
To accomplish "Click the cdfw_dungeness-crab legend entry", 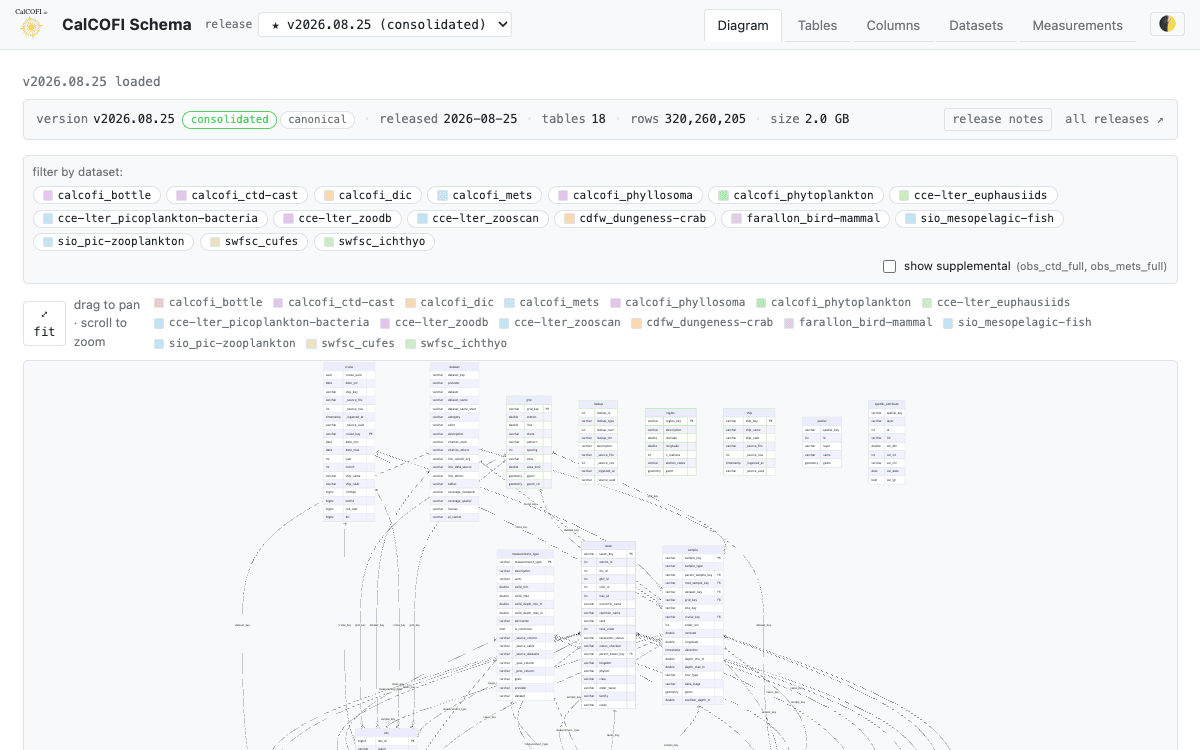I will tap(702, 323).
